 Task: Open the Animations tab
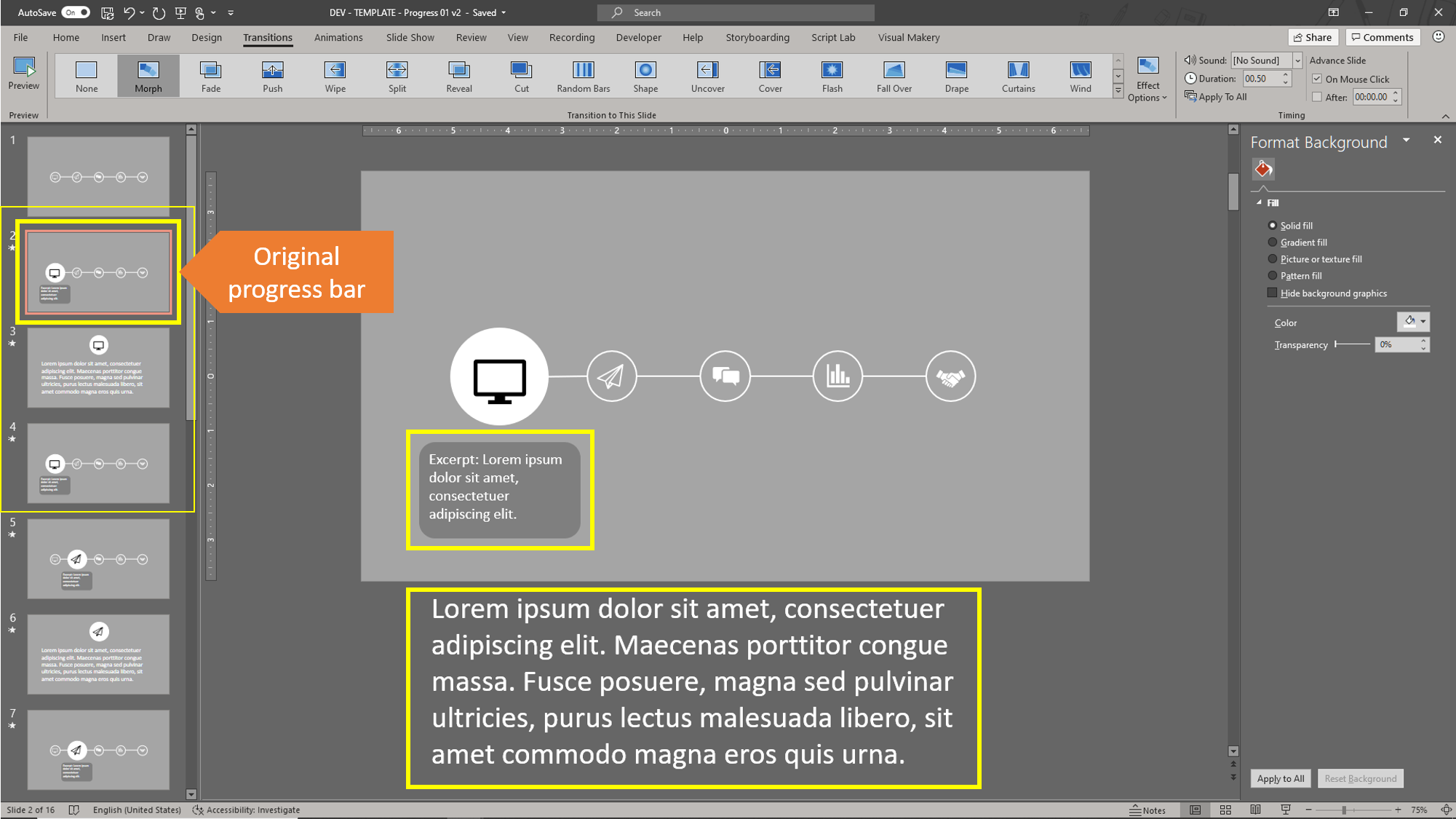338,37
